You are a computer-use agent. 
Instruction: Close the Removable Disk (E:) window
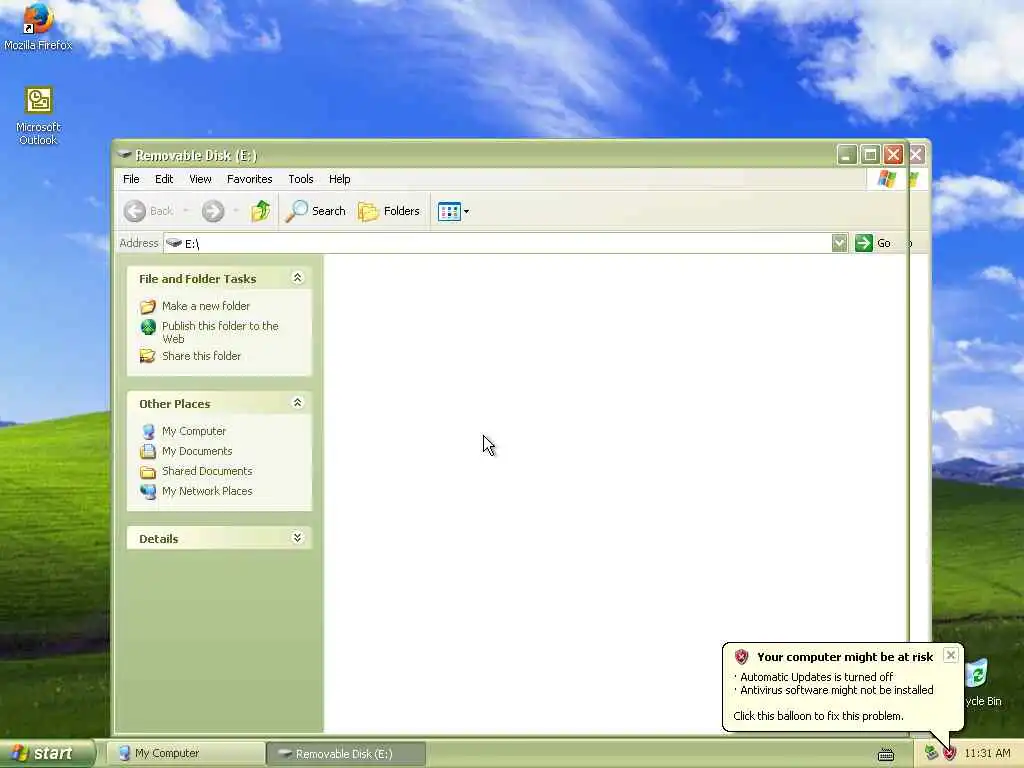893,155
